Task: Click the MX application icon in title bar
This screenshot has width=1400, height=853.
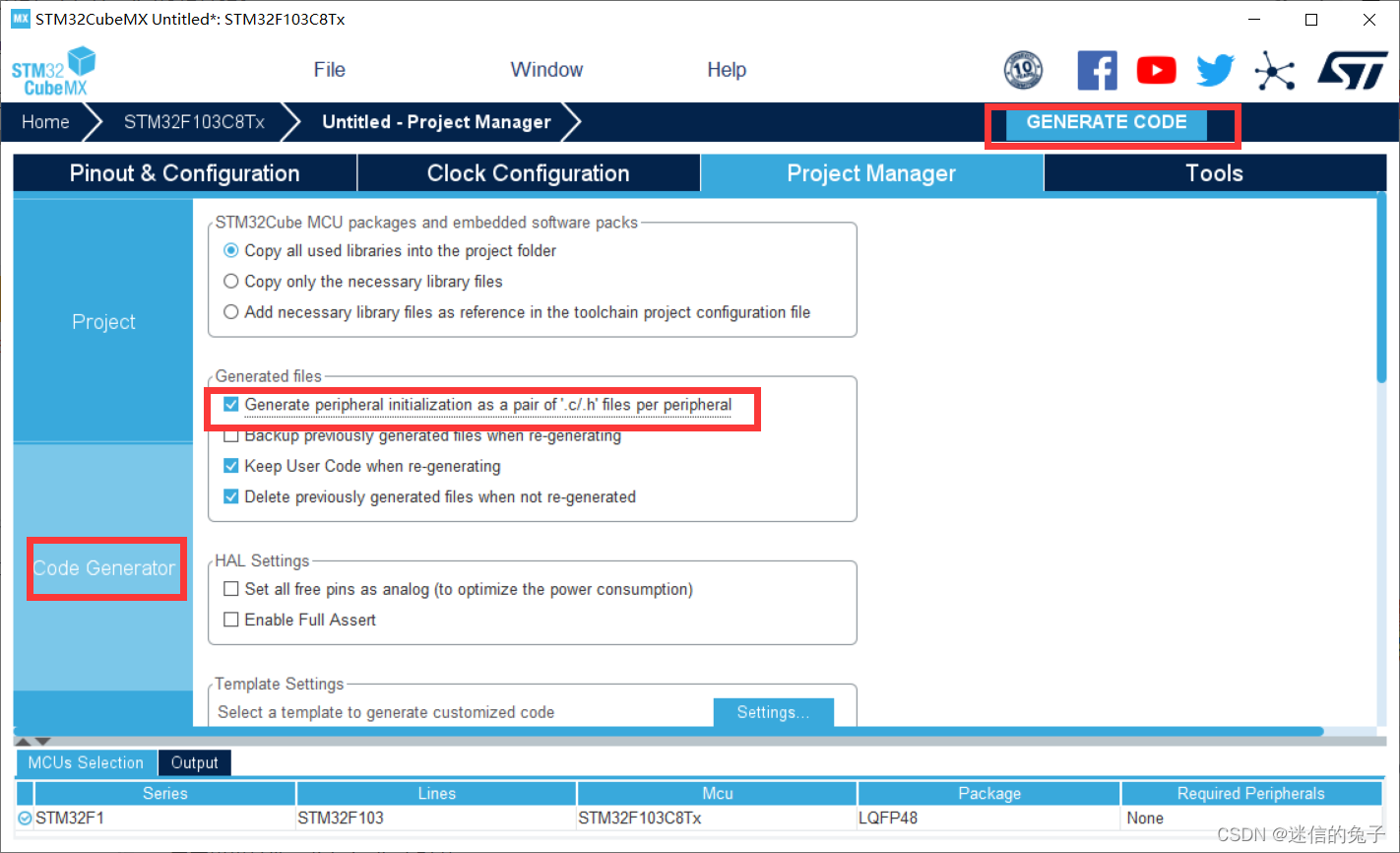Action: (20, 19)
